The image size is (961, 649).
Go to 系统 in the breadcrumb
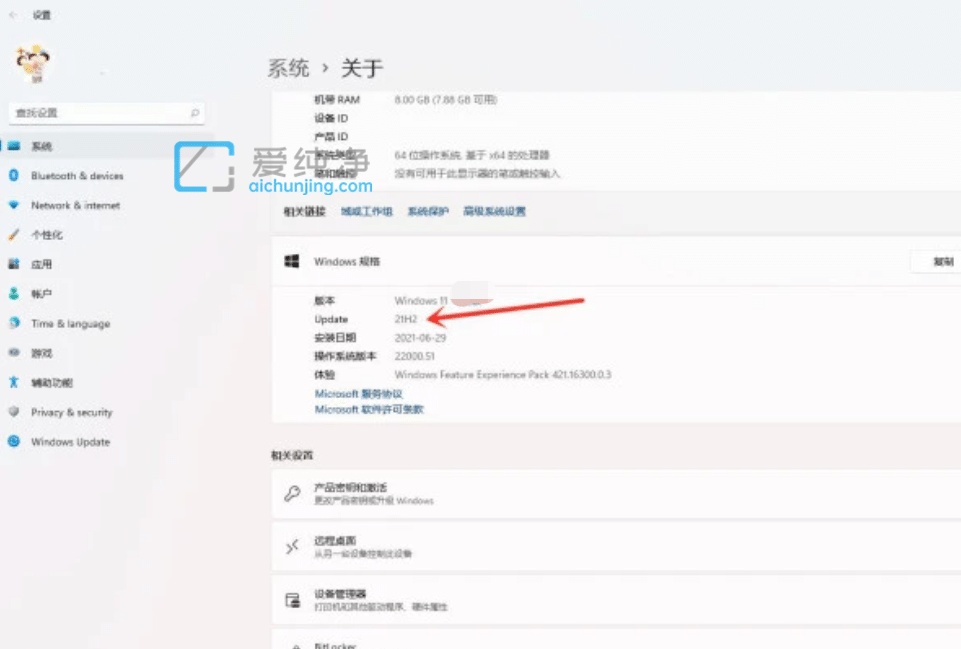coord(288,67)
